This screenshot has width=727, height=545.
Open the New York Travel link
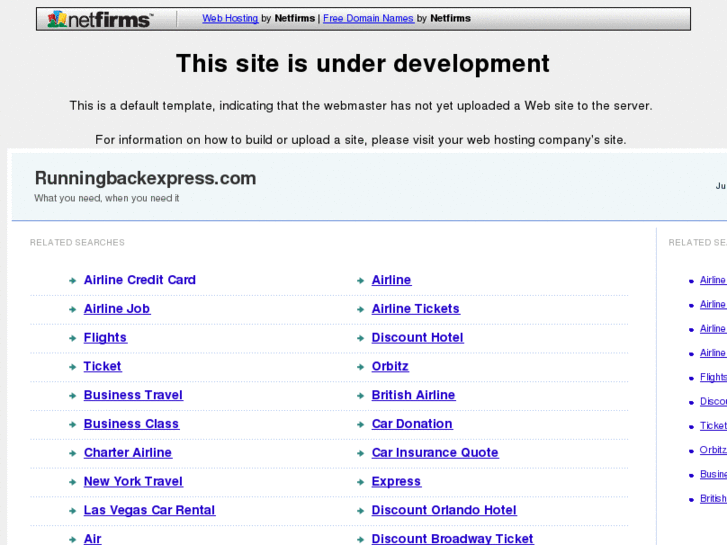coord(134,481)
